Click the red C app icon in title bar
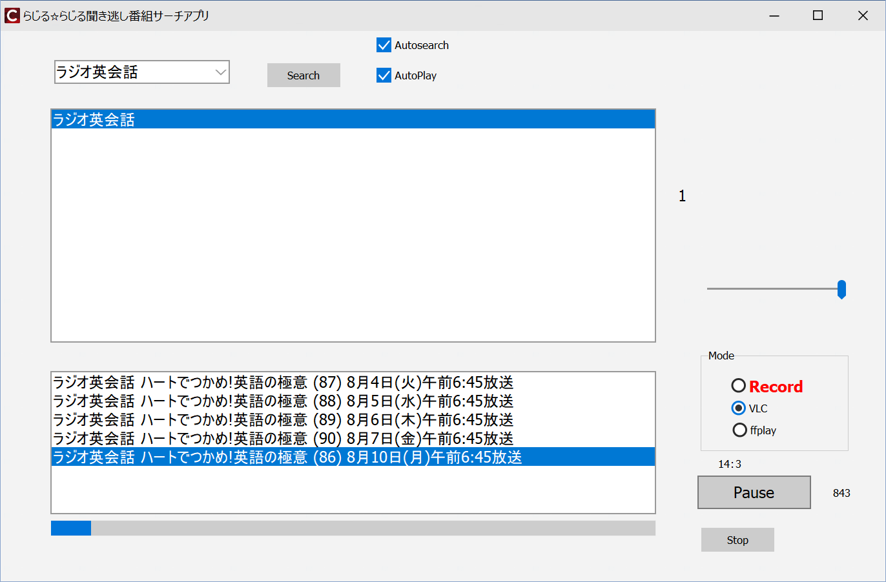Screen dimensions: 886x582 pyautogui.click(x=11, y=15)
